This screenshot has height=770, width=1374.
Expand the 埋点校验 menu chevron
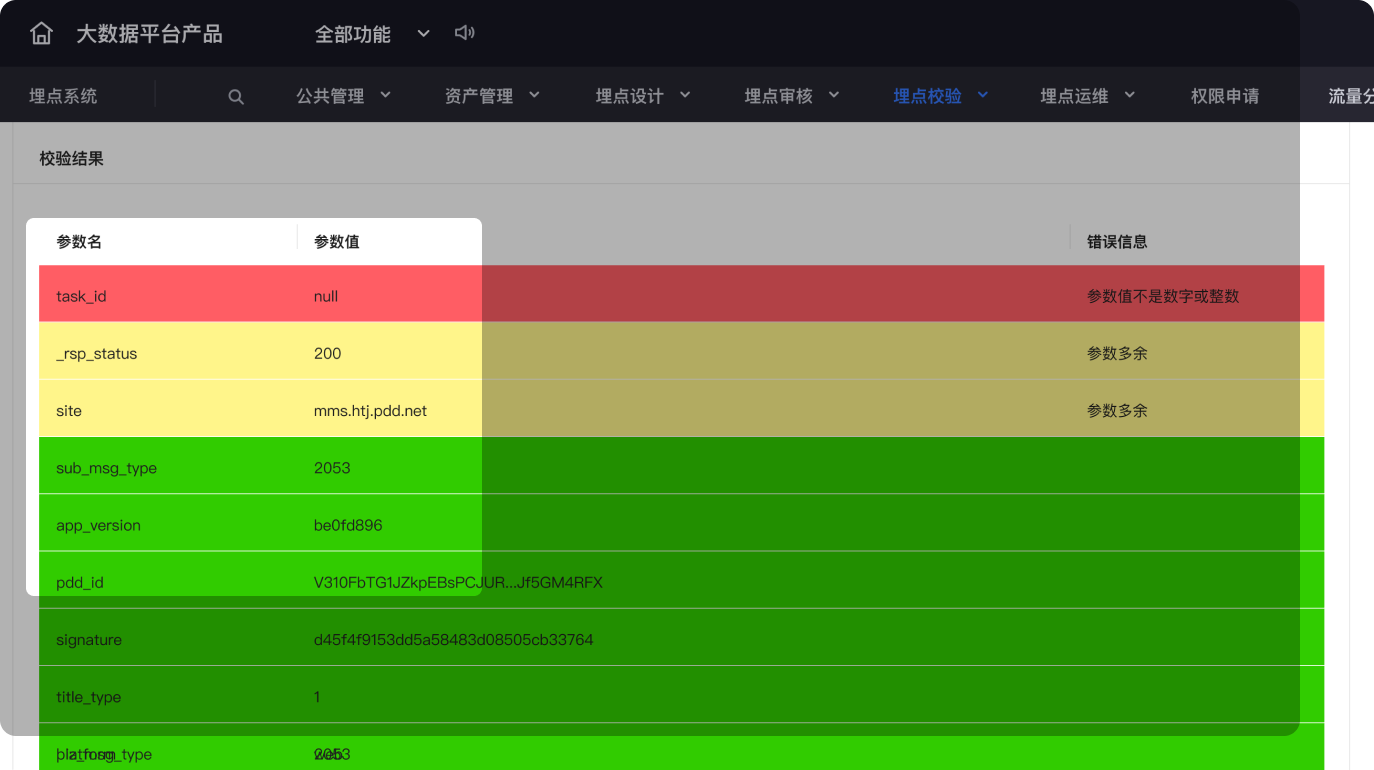(983, 95)
